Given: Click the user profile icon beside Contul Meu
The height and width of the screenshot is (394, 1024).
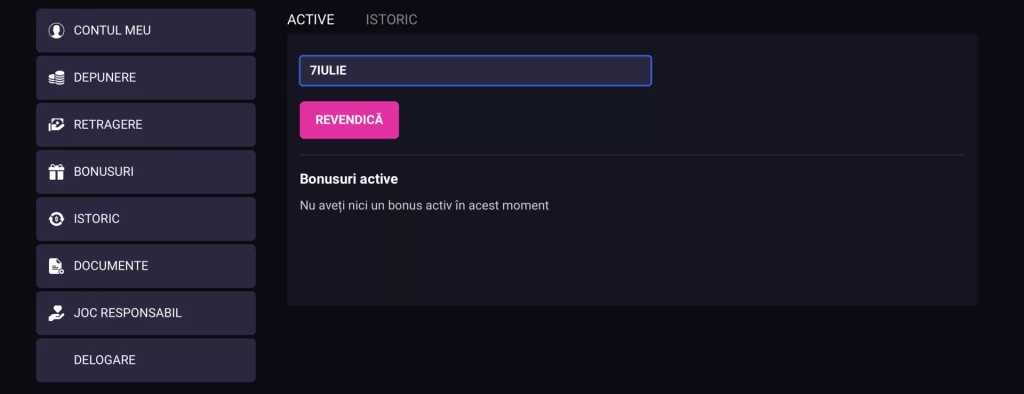Looking at the screenshot, I should coord(57,31).
